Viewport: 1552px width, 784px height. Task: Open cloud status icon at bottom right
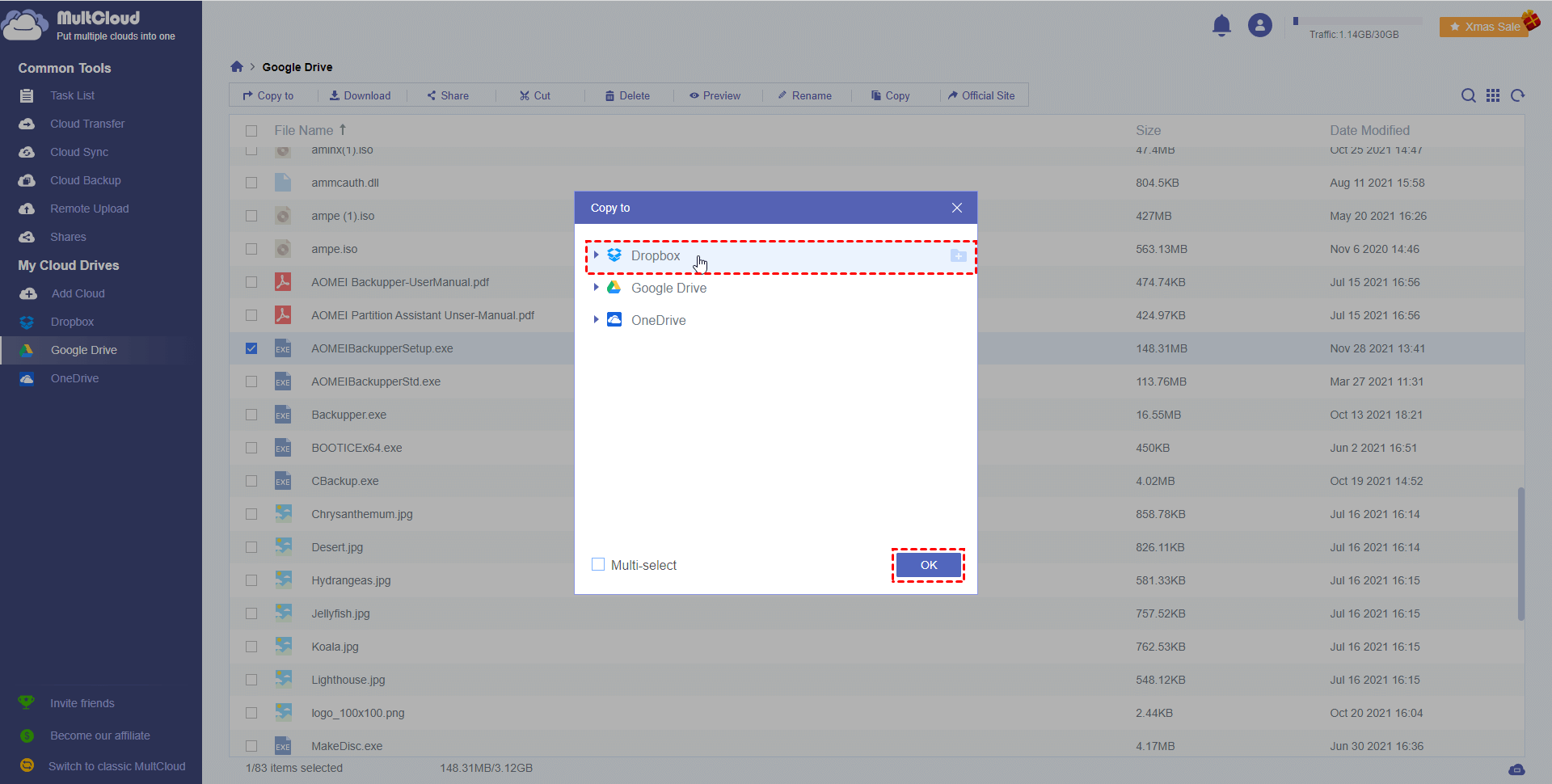(1516, 769)
